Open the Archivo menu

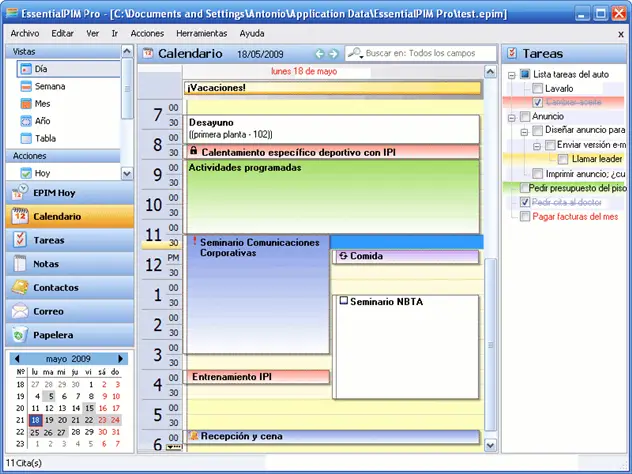pyautogui.click(x=25, y=33)
